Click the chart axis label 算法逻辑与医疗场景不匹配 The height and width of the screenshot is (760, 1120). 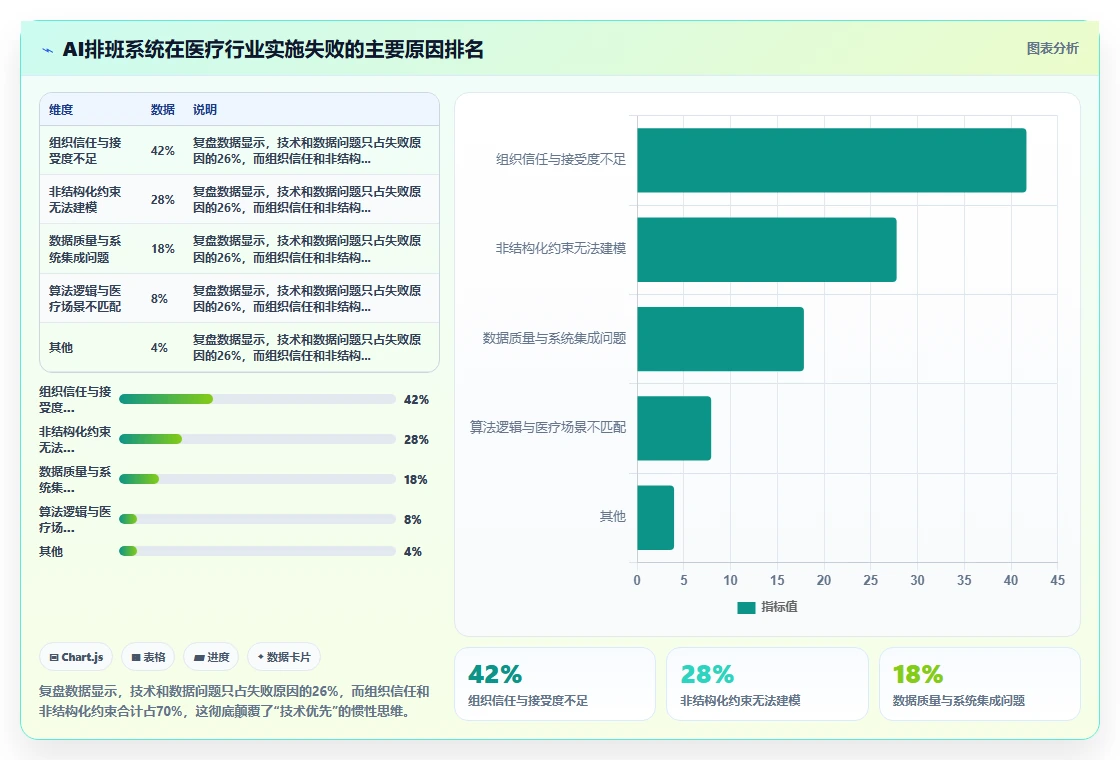click(548, 427)
